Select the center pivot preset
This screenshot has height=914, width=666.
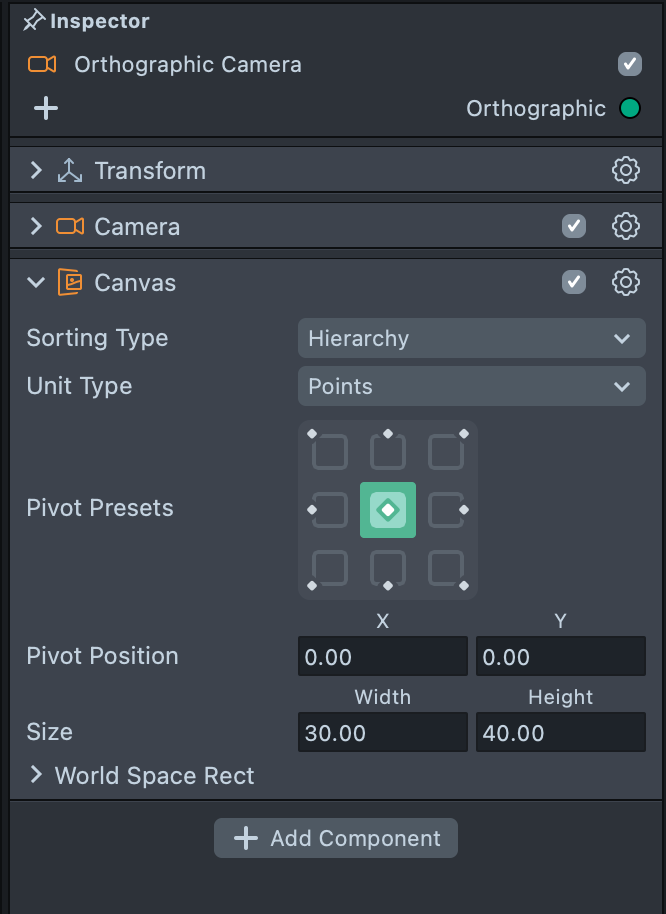pos(387,510)
